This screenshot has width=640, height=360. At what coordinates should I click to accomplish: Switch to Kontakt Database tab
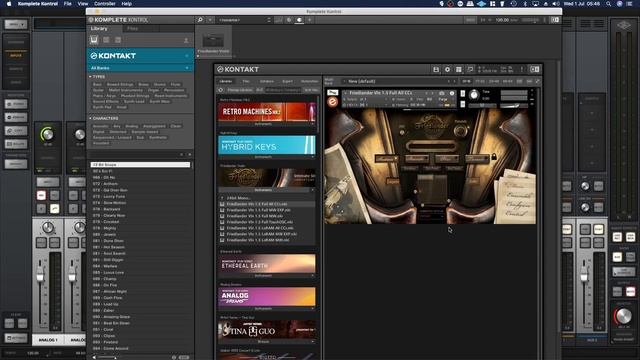[x=267, y=81]
